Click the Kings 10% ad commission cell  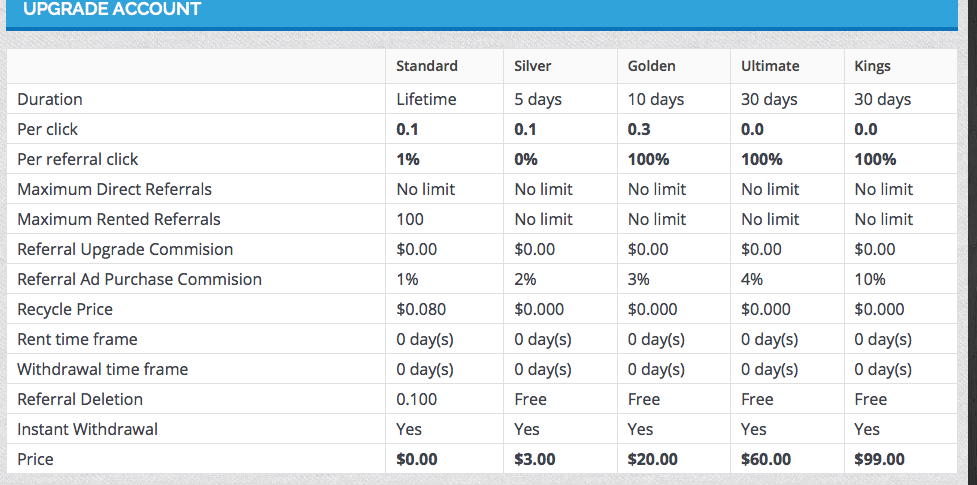[870, 279]
